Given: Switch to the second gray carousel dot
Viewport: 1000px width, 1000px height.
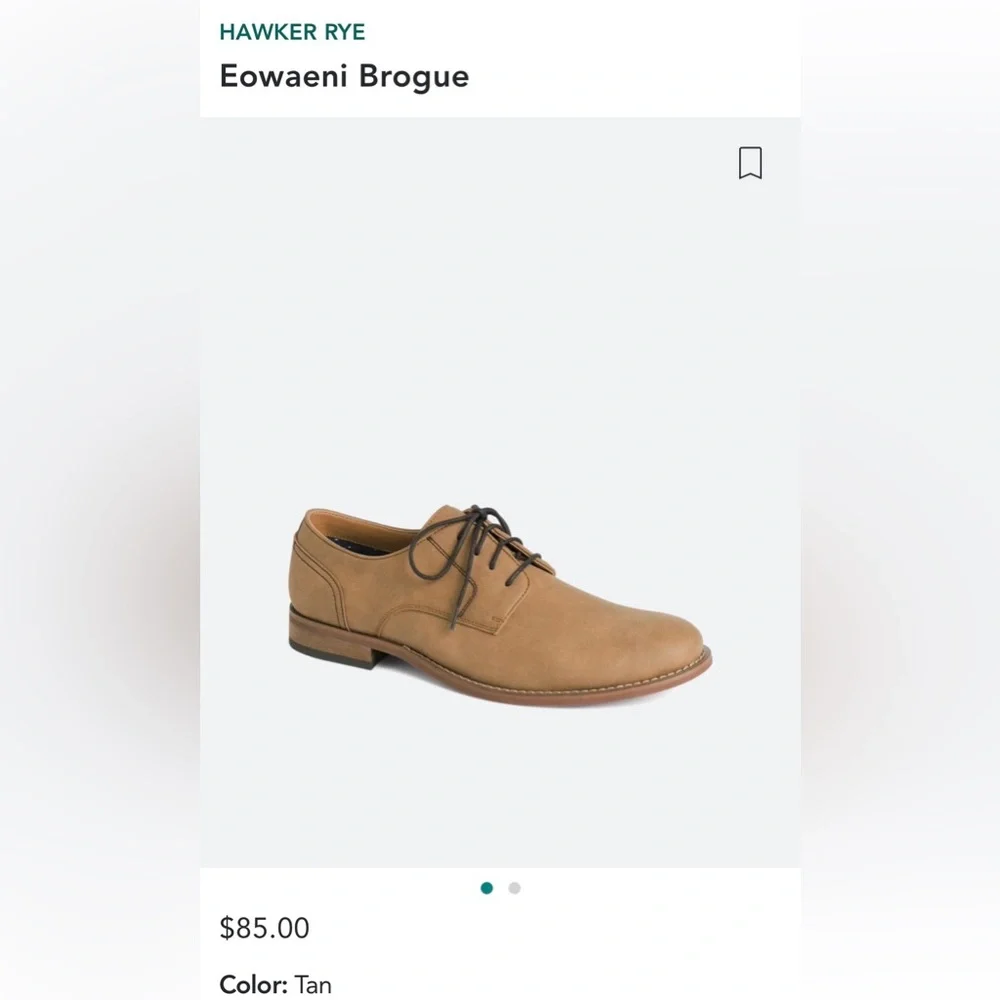Looking at the screenshot, I should click(514, 888).
